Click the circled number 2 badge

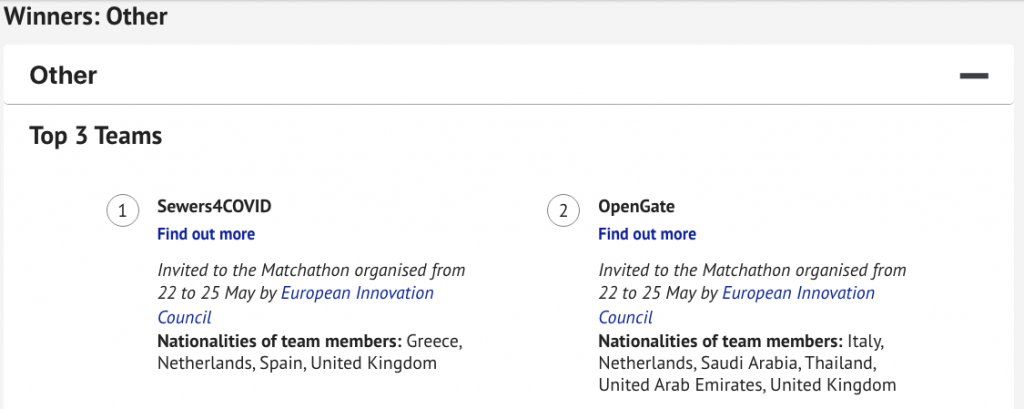point(563,211)
